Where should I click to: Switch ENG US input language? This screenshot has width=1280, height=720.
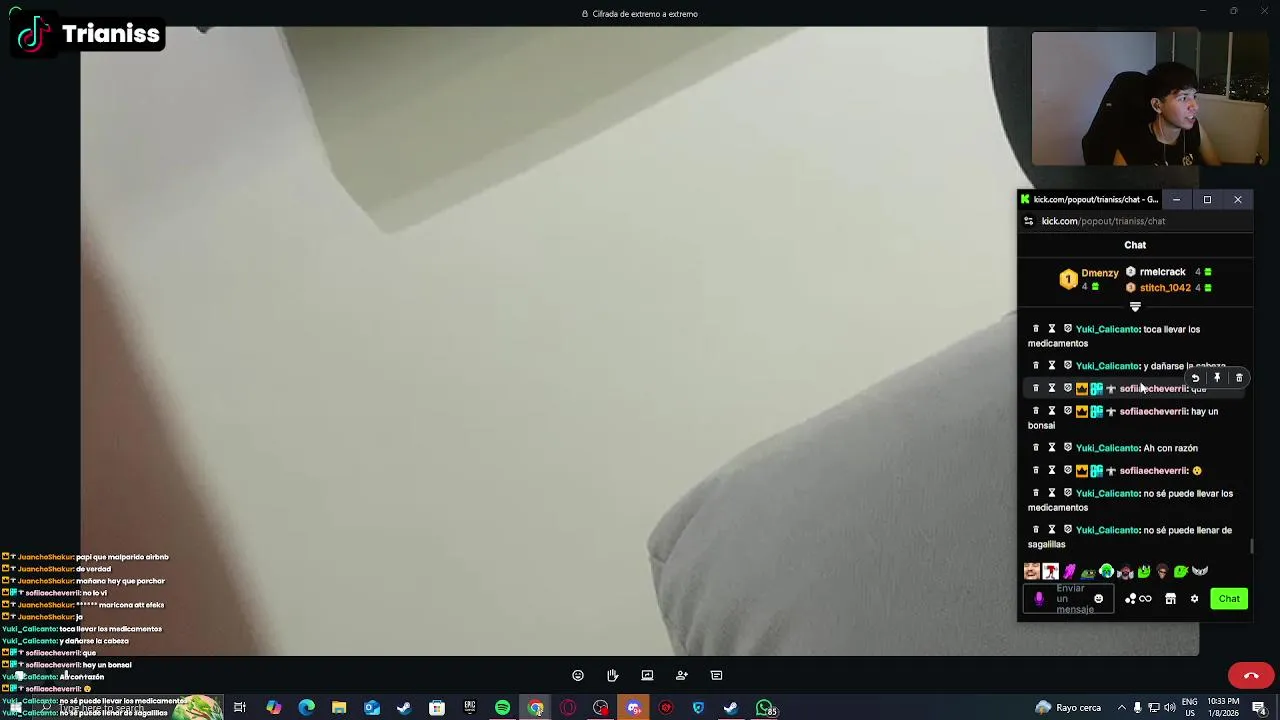point(1190,708)
